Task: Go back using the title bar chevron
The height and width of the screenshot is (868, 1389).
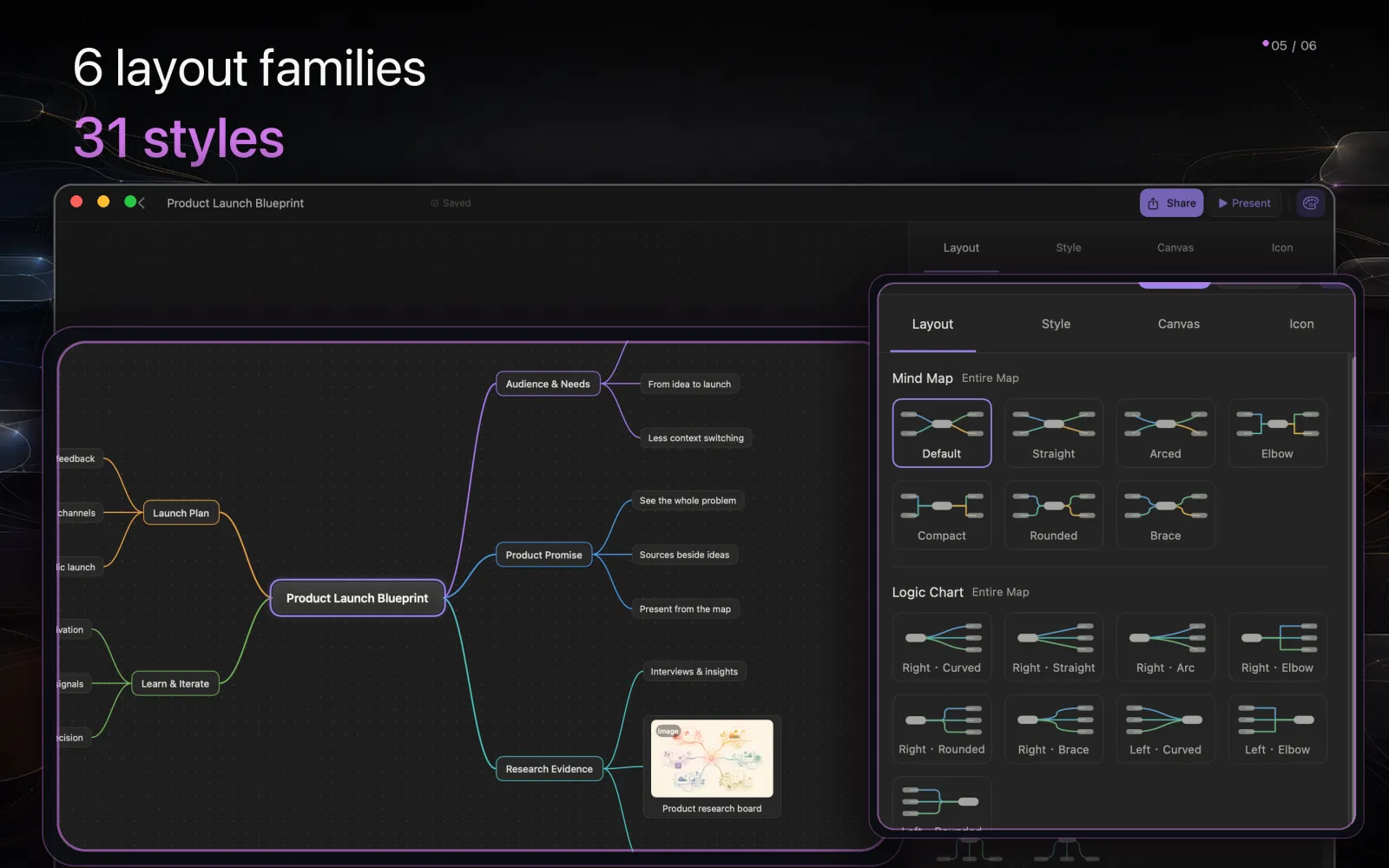Action: pos(142,203)
